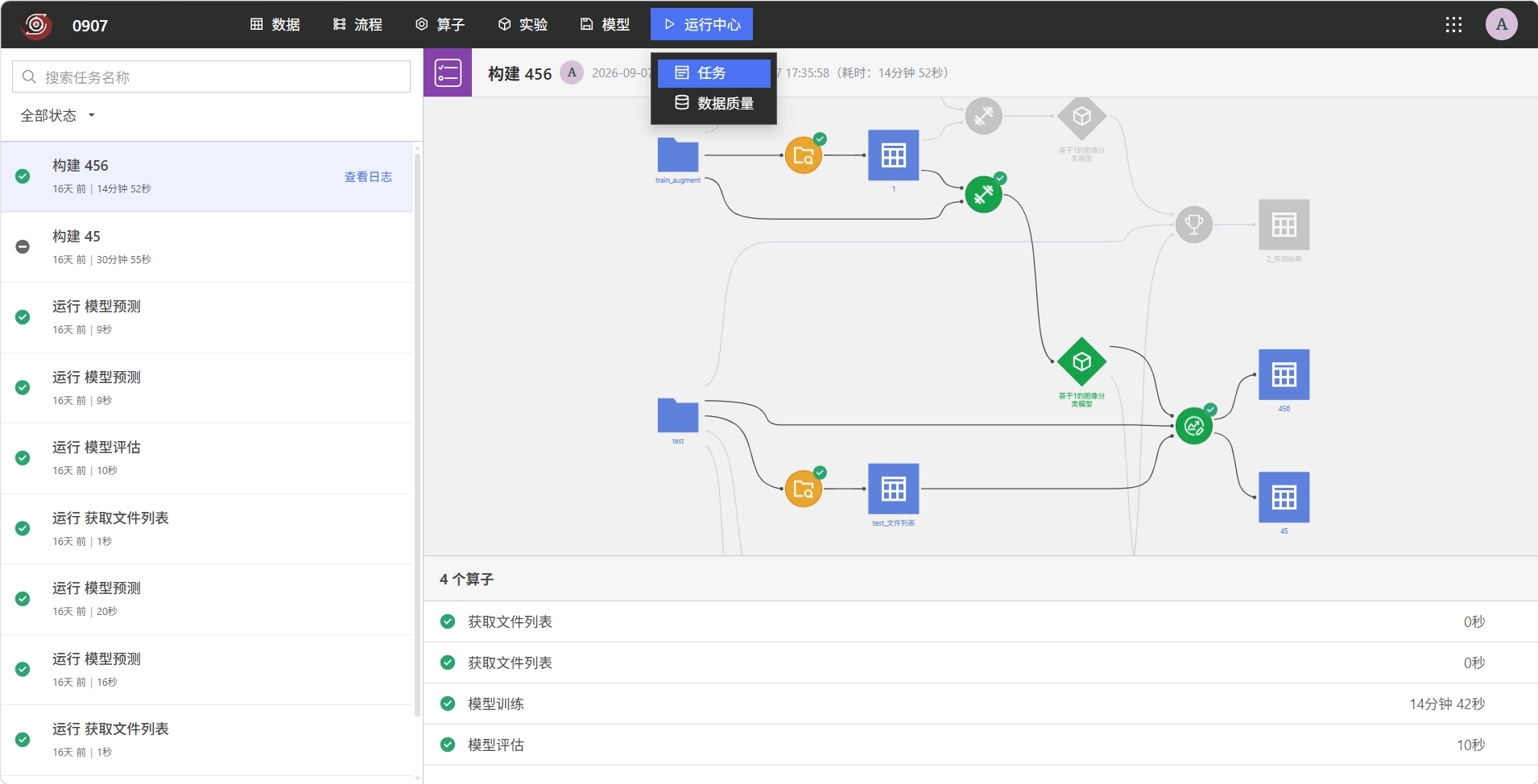Open the user avatar A menu

click(1501, 25)
